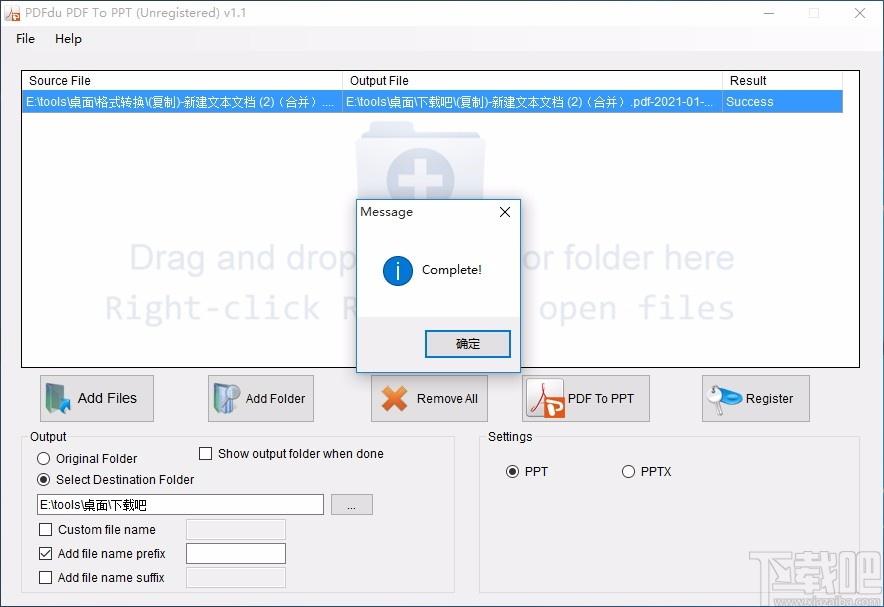Open the Help menu

(68, 39)
